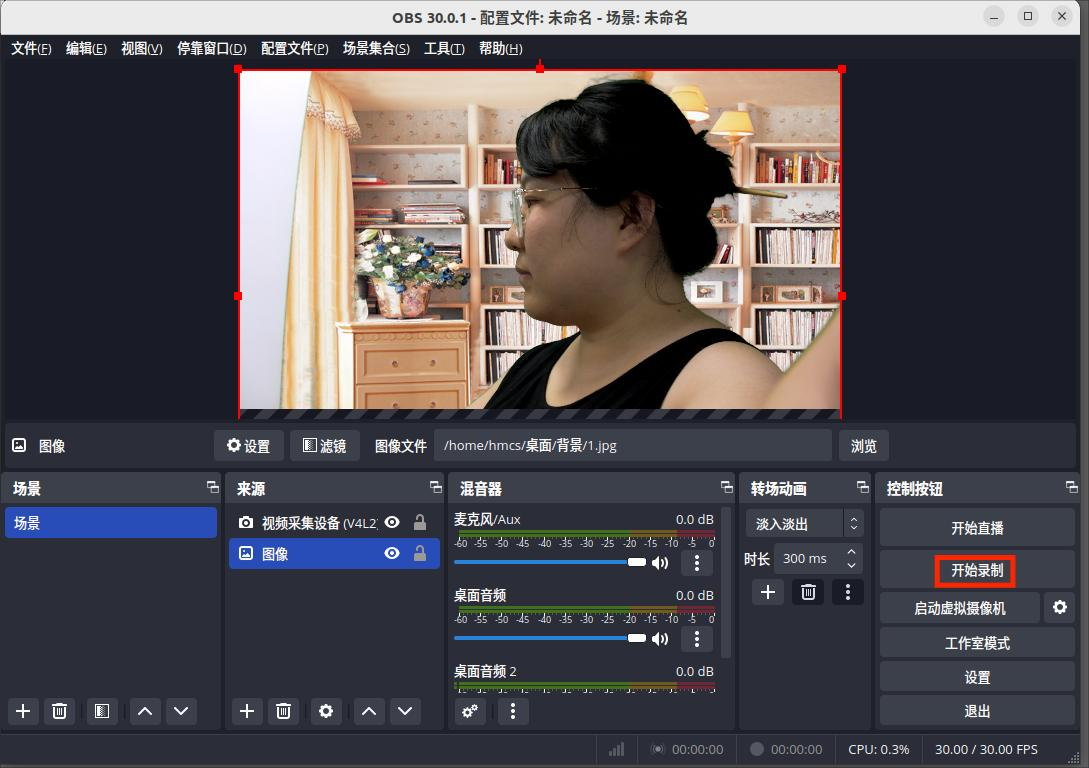The image size is (1089, 768).
Task: Open the 工具 menu
Action: point(444,49)
